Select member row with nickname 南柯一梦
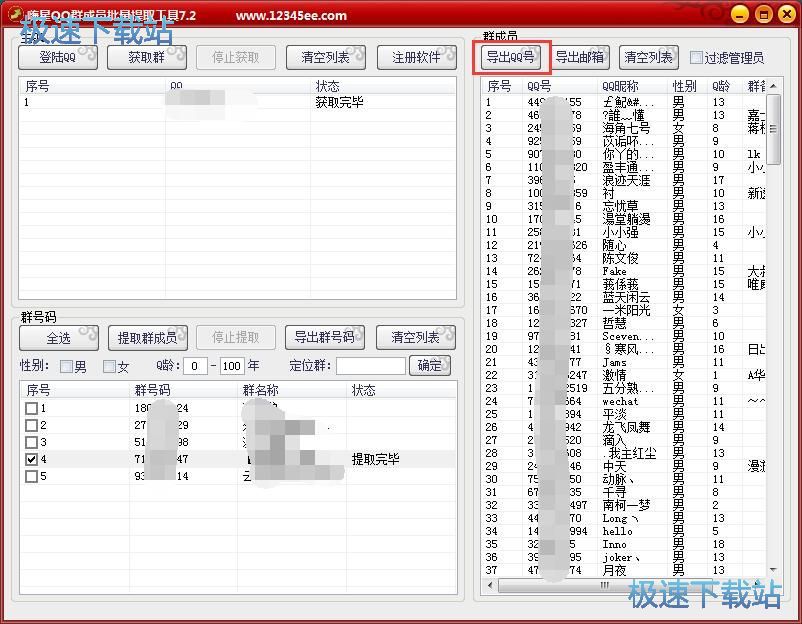Viewport: 802px width, 624px height. pyautogui.click(x=624, y=505)
